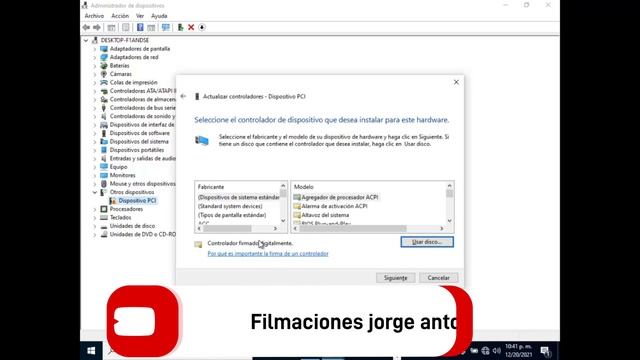Expand the Dispositivos del sistema node

coord(95,142)
